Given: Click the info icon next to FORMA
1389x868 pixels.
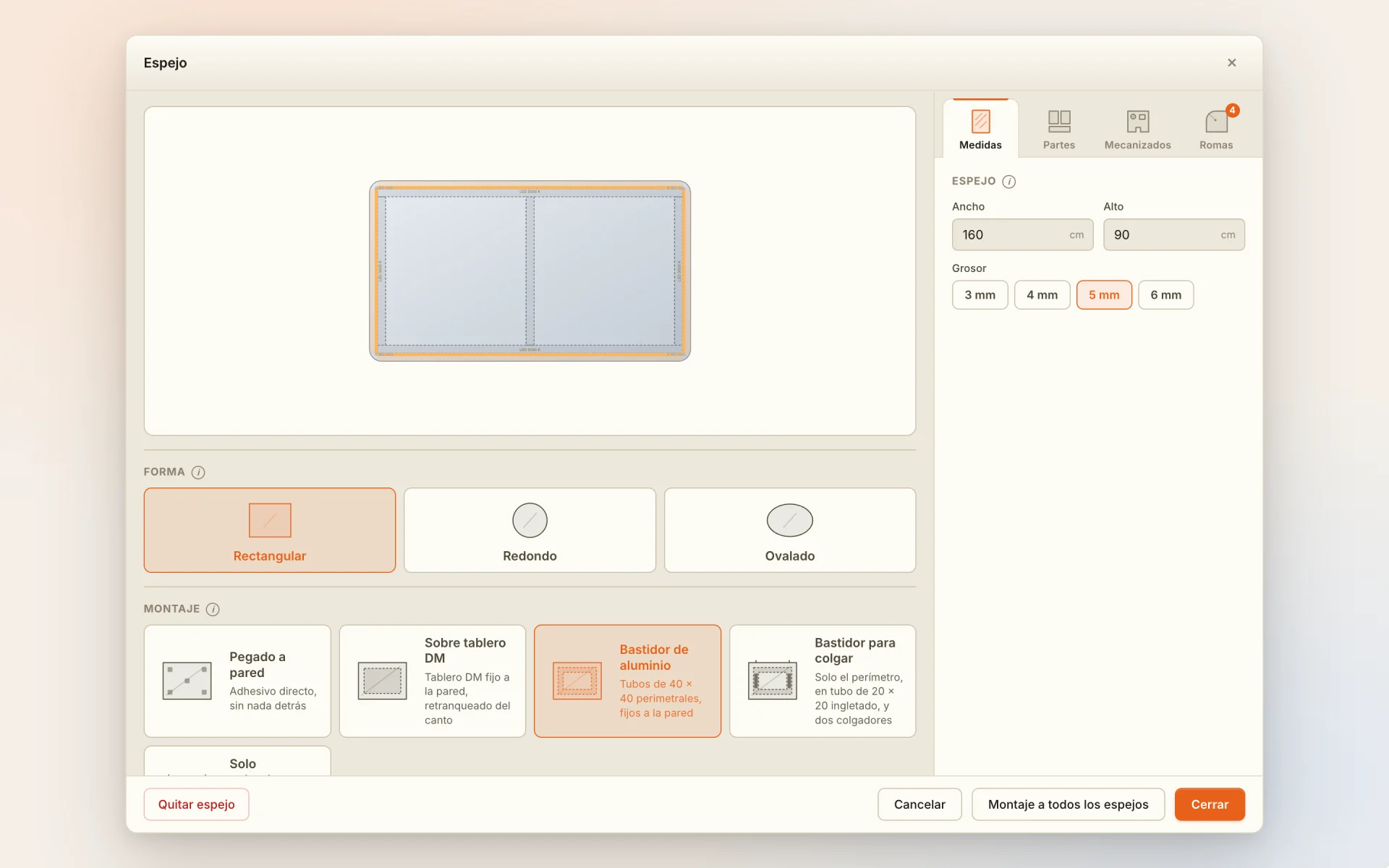Looking at the screenshot, I should 198,472.
